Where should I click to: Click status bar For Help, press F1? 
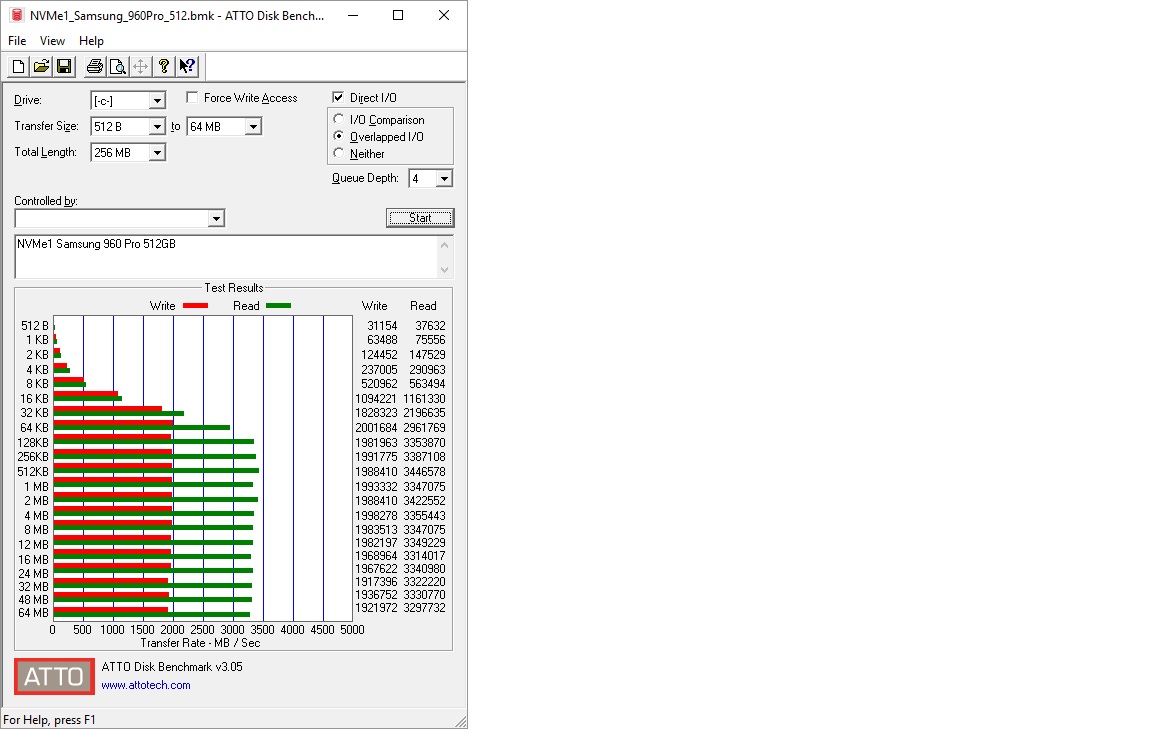pos(49,720)
